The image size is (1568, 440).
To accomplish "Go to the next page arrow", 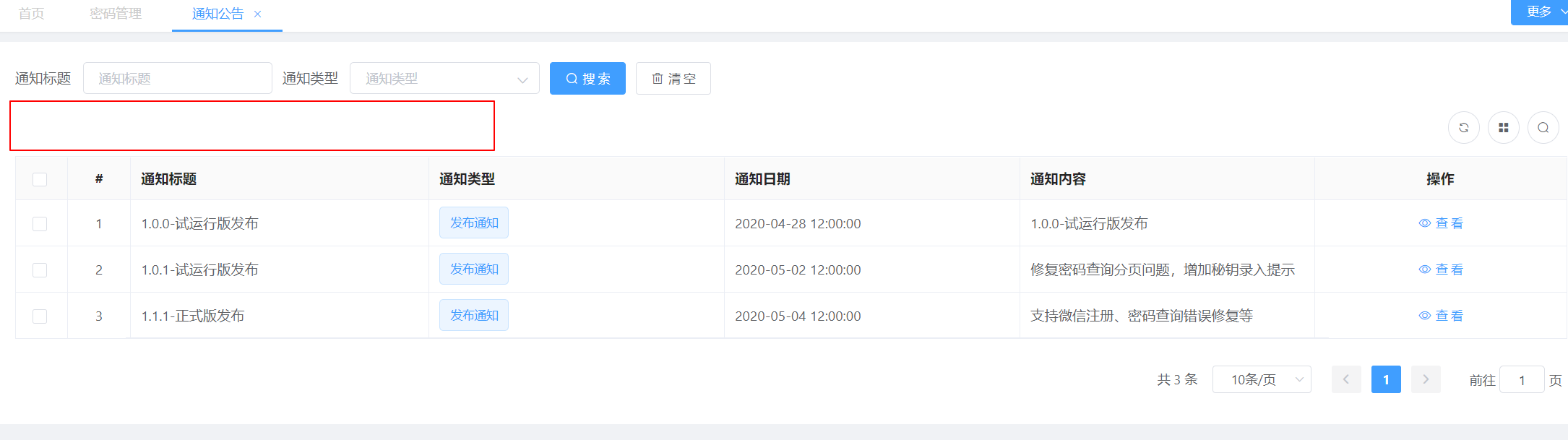I will 1425,379.
